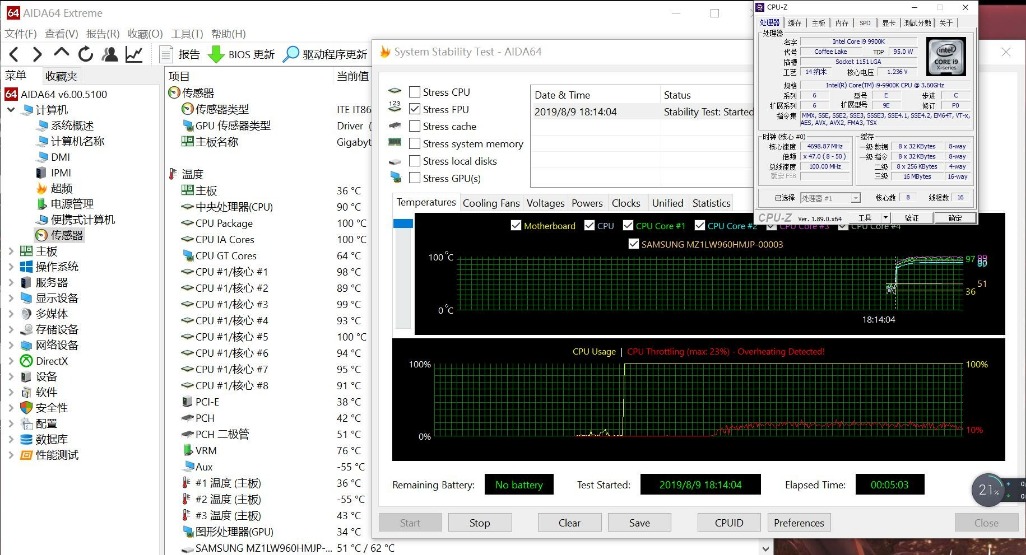Expand the DirectX tree node
This screenshot has height=555, width=1026.
10,361
